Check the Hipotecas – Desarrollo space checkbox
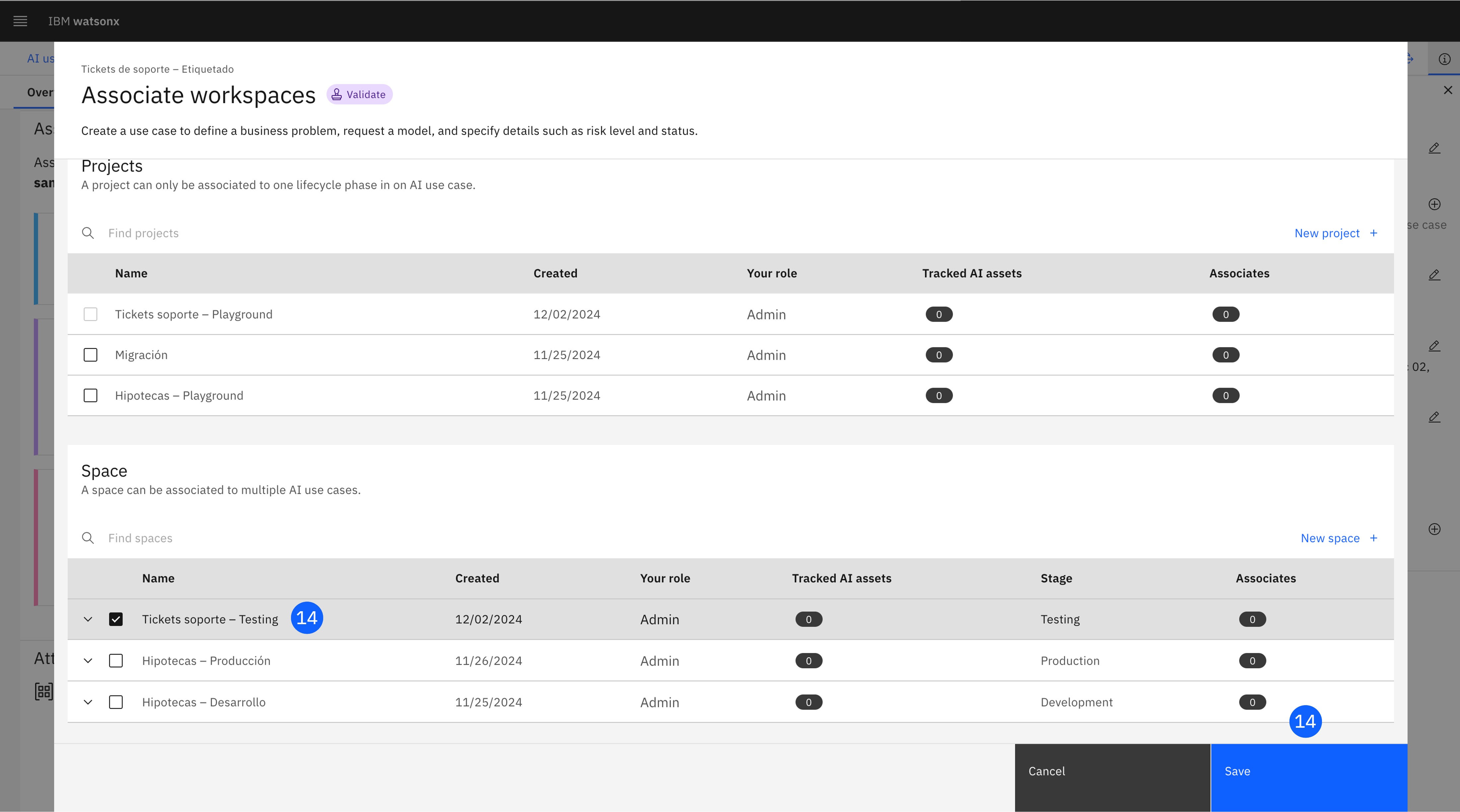The height and width of the screenshot is (812, 1460). 115,702
